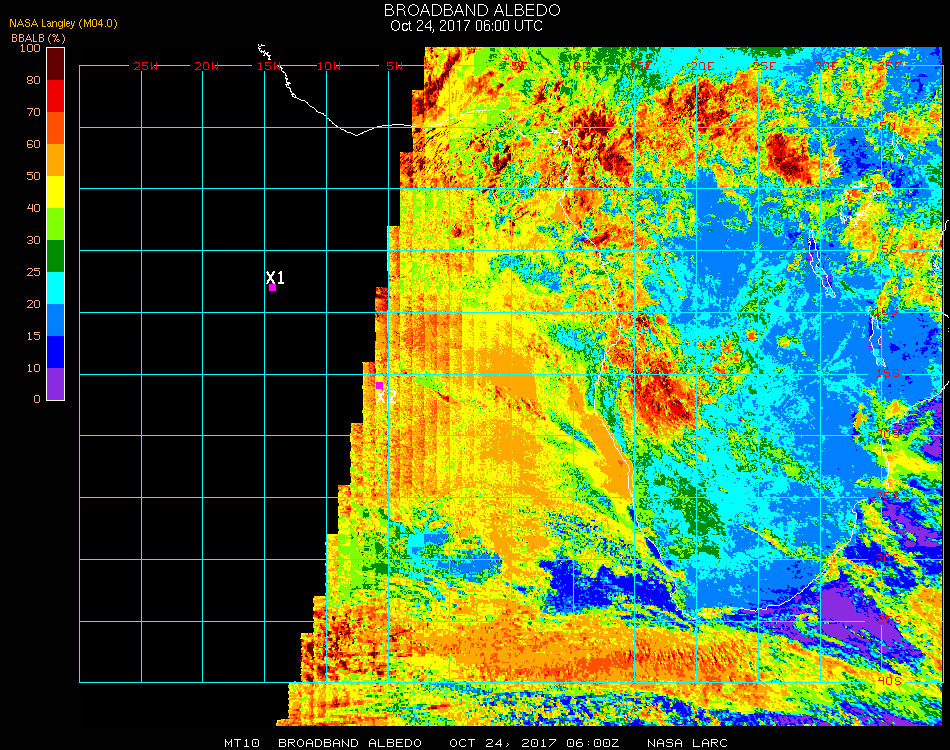Choose the light green 30-40% legend swatch
This screenshot has width=950, height=750.
(x=56, y=224)
